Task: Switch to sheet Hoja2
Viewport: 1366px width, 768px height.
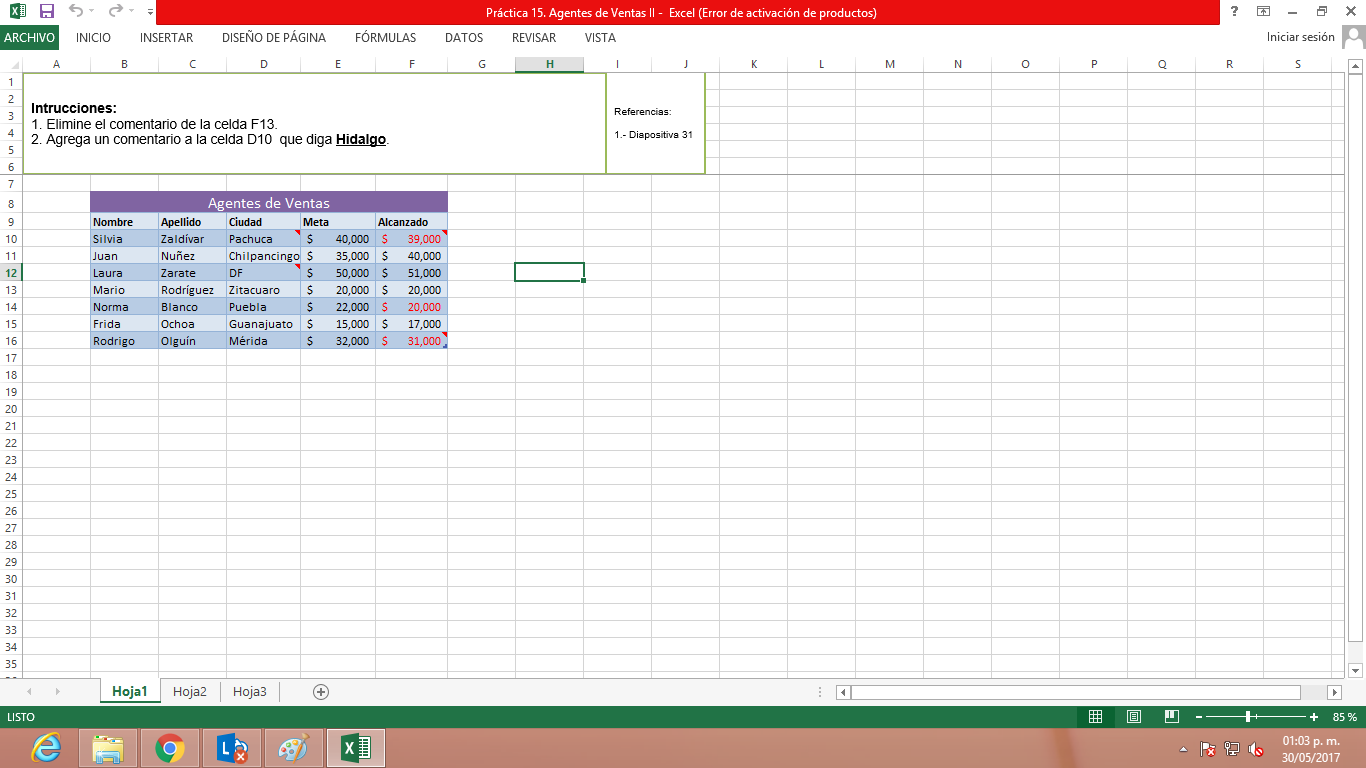Action: (x=190, y=691)
